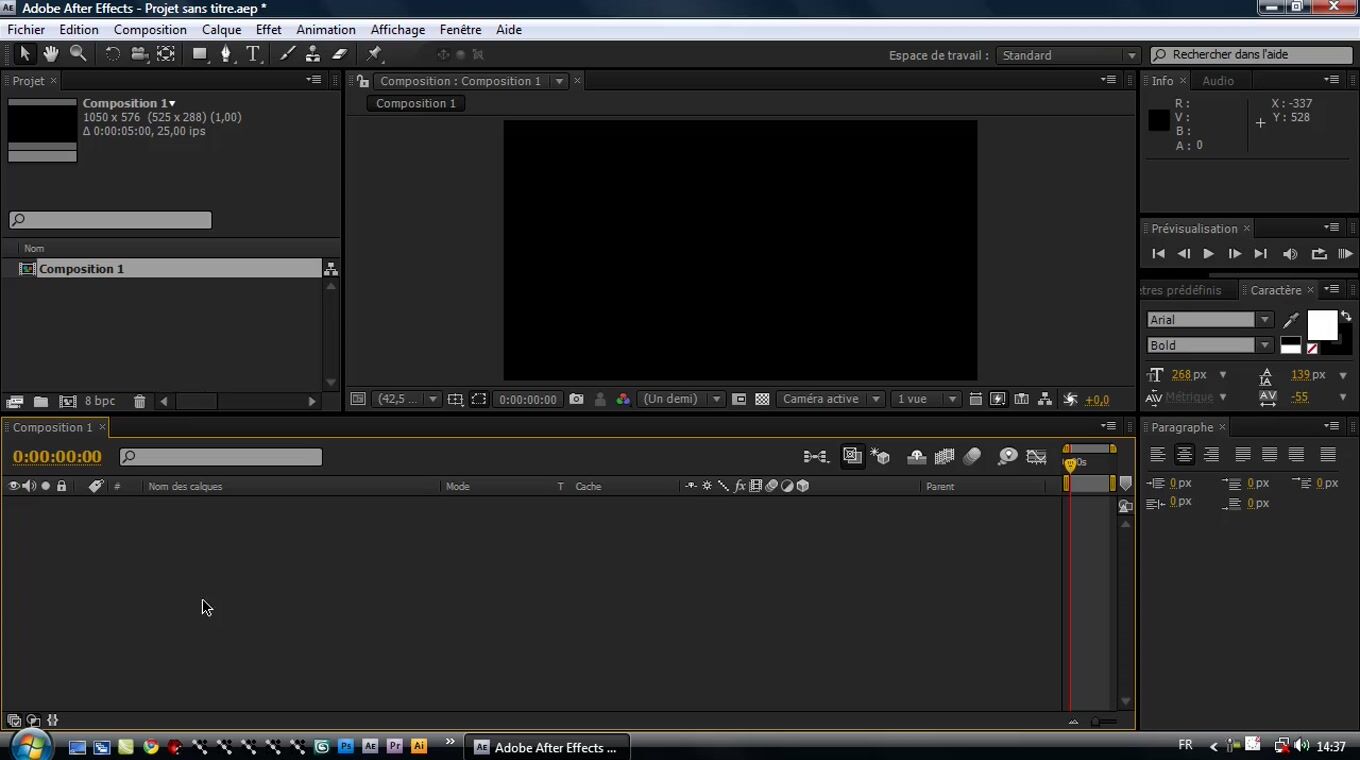This screenshot has height=760, width=1360.
Task: Open the Arial font family dropdown
Action: coord(1264,320)
